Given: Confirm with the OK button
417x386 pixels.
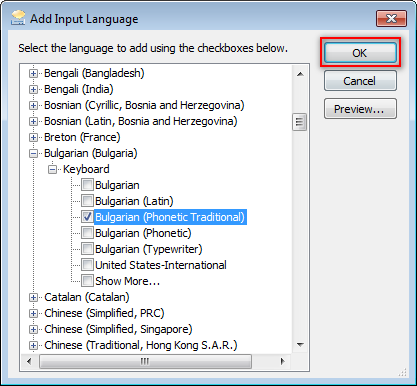Looking at the screenshot, I should click(360, 53).
